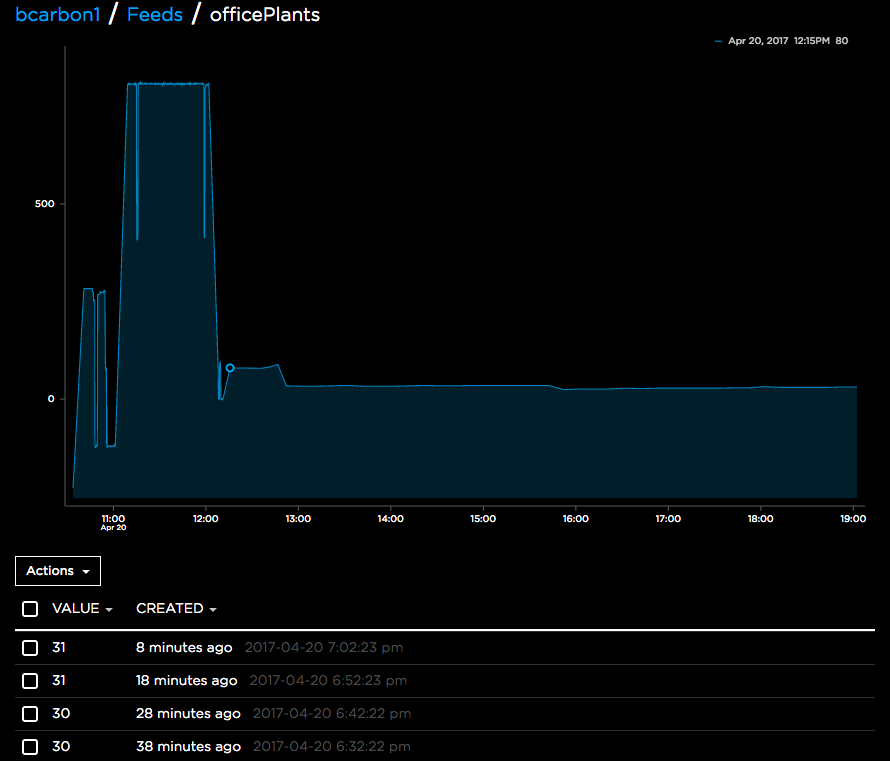Select the checkbox for 6:52:23 pm entry
This screenshot has height=761, width=890.
tap(30, 681)
